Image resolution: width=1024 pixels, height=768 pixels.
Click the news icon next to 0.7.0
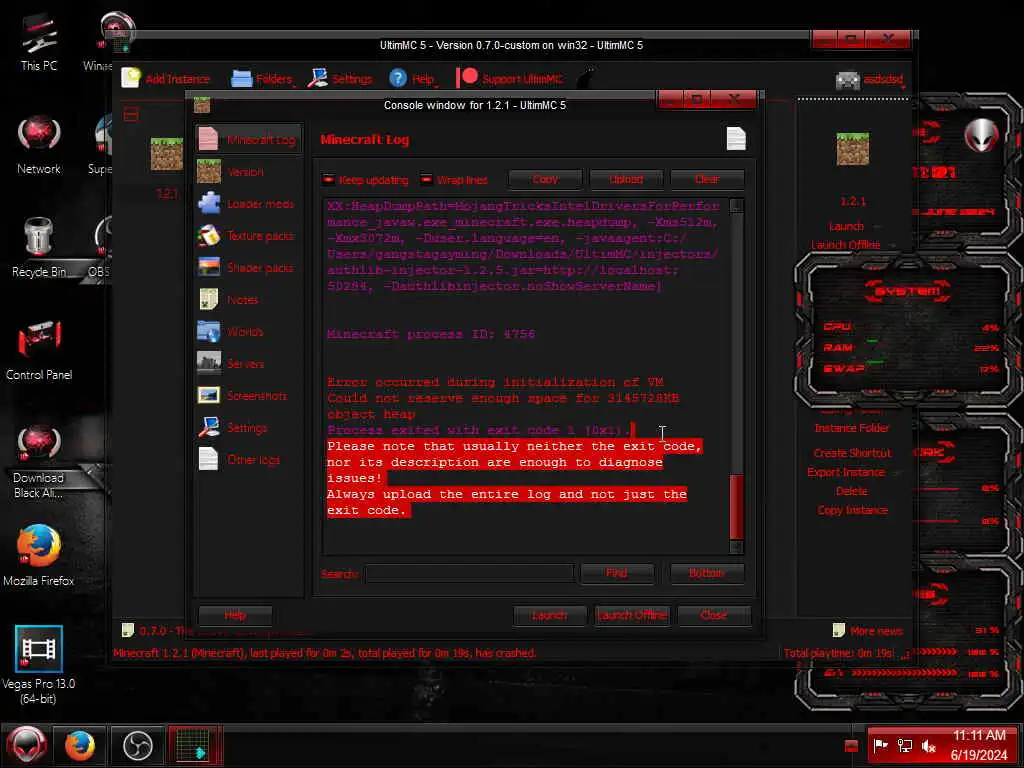point(128,630)
